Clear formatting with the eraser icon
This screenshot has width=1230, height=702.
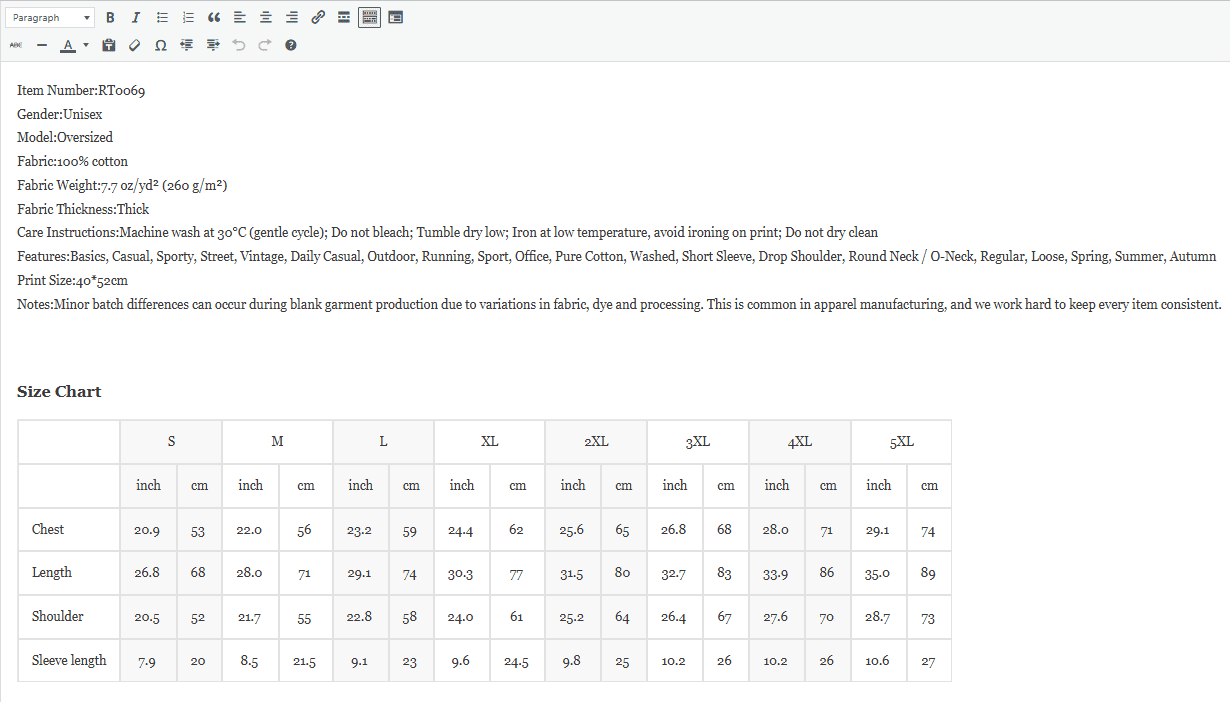point(135,45)
